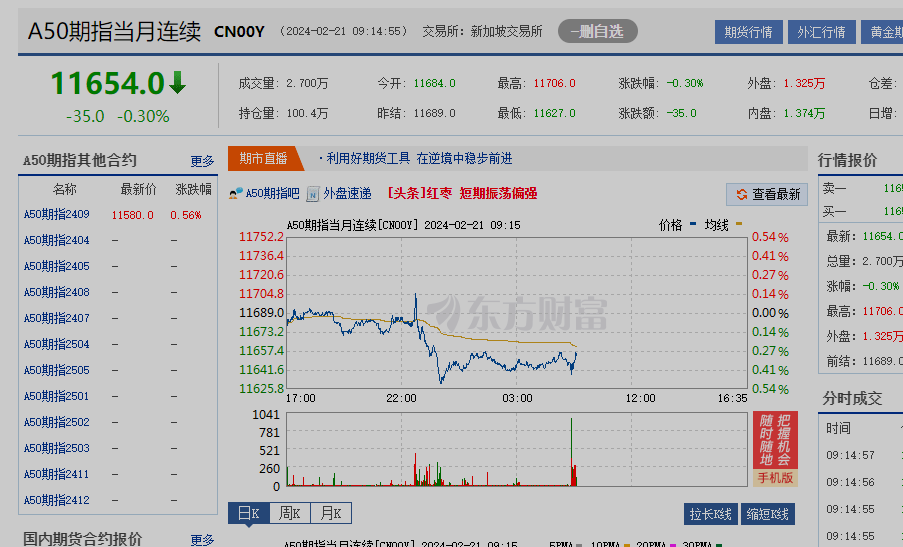Click the 删自选 remove-from-watchlist button
The height and width of the screenshot is (547, 903).
(x=598, y=31)
